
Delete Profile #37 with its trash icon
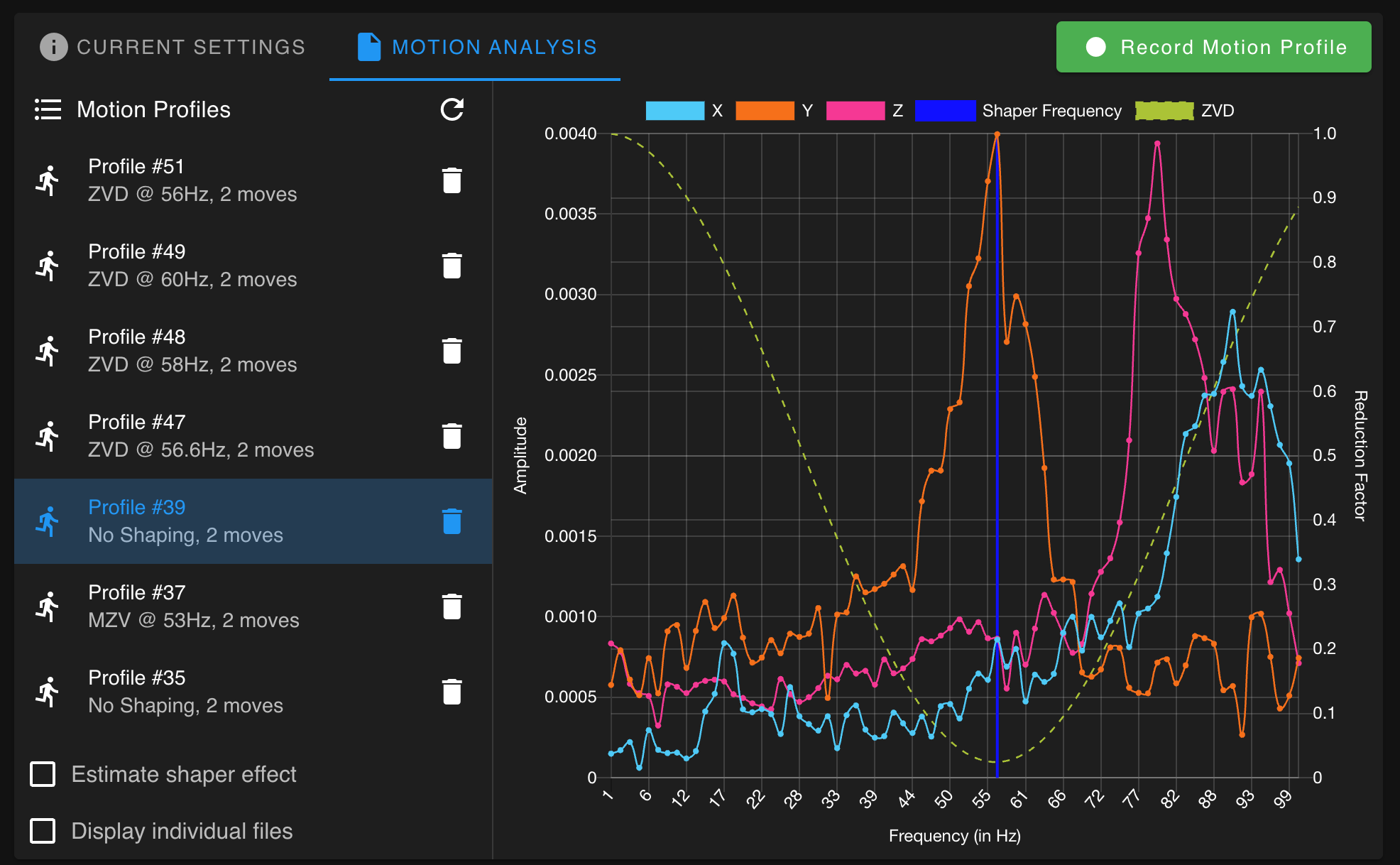tap(452, 606)
